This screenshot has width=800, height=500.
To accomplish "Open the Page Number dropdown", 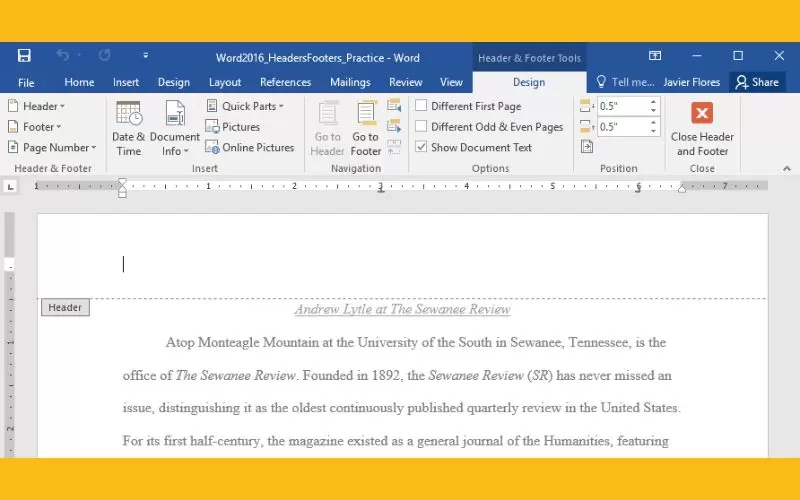I will click(x=52, y=147).
